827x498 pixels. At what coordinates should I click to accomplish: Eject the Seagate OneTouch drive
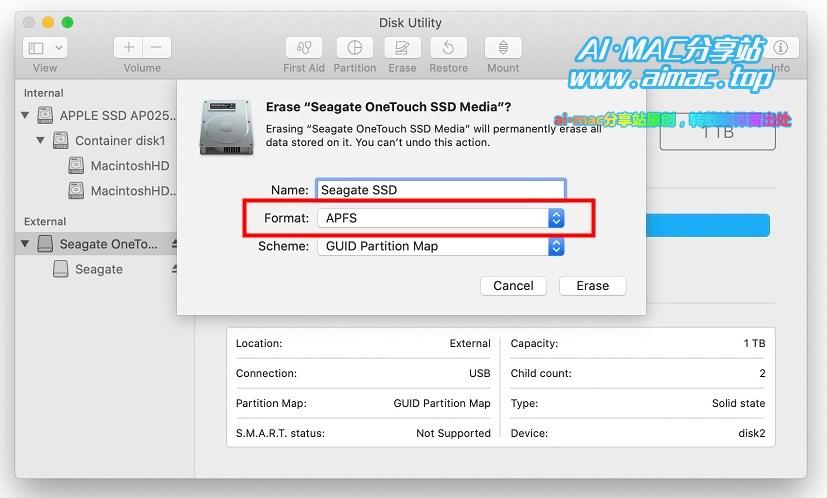[174, 244]
